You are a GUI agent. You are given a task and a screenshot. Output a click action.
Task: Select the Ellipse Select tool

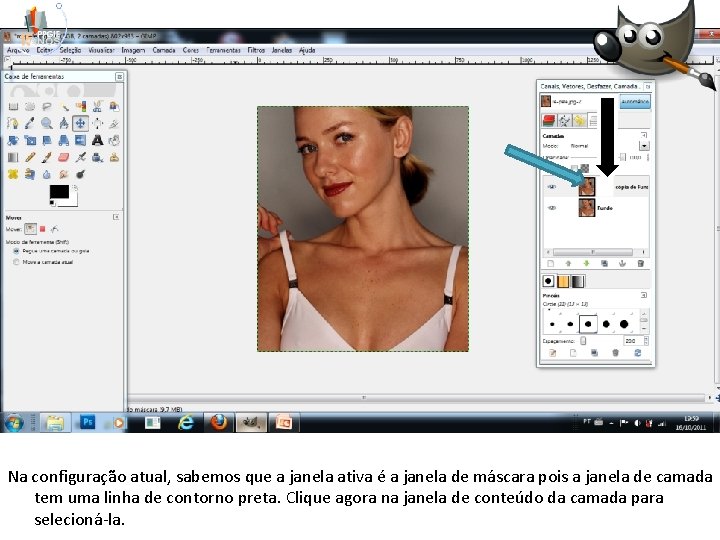coord(30,107)
